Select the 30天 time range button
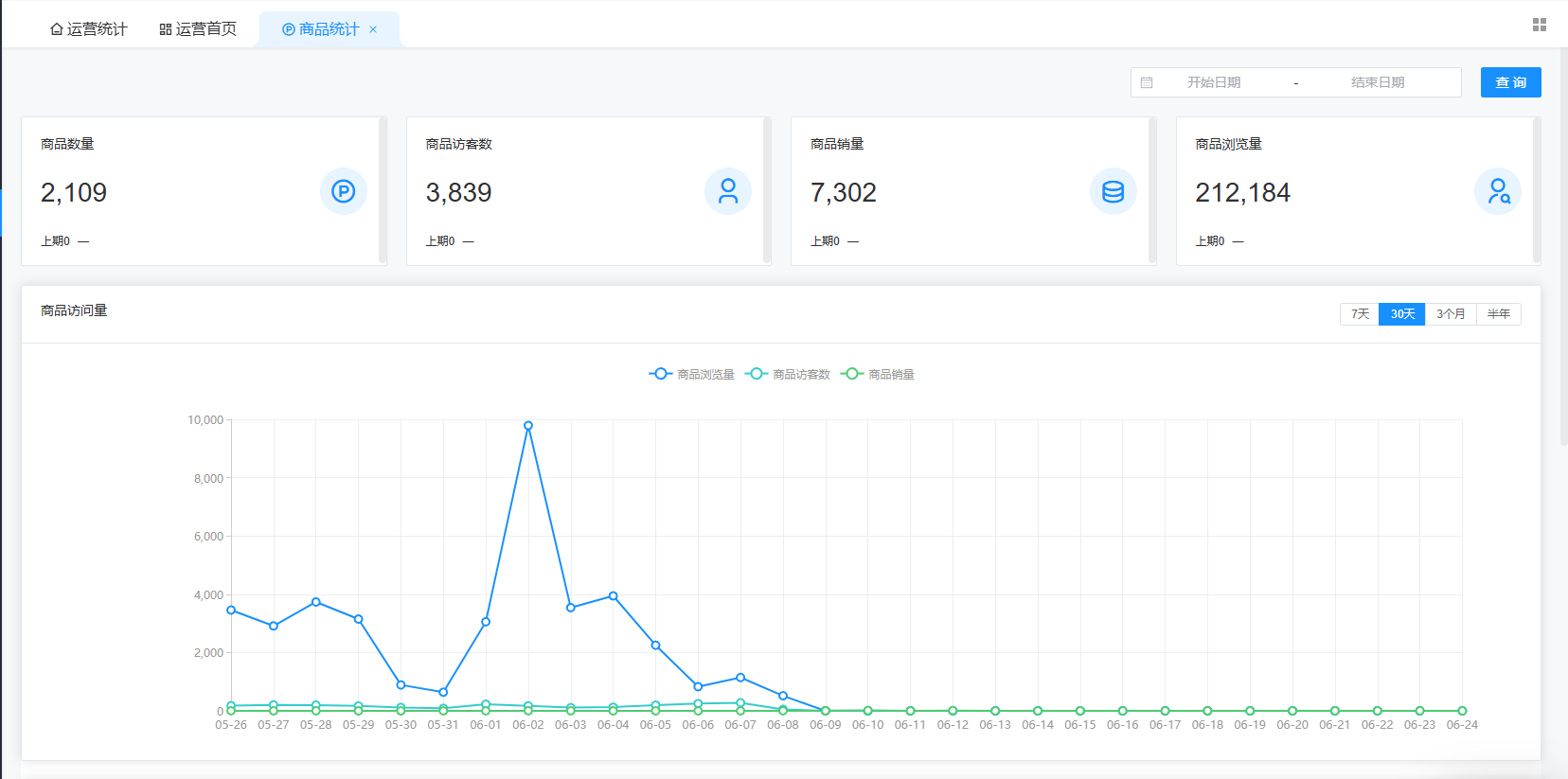The height and width of the screenshot is (779, 1568). [x=1402, y=314]
